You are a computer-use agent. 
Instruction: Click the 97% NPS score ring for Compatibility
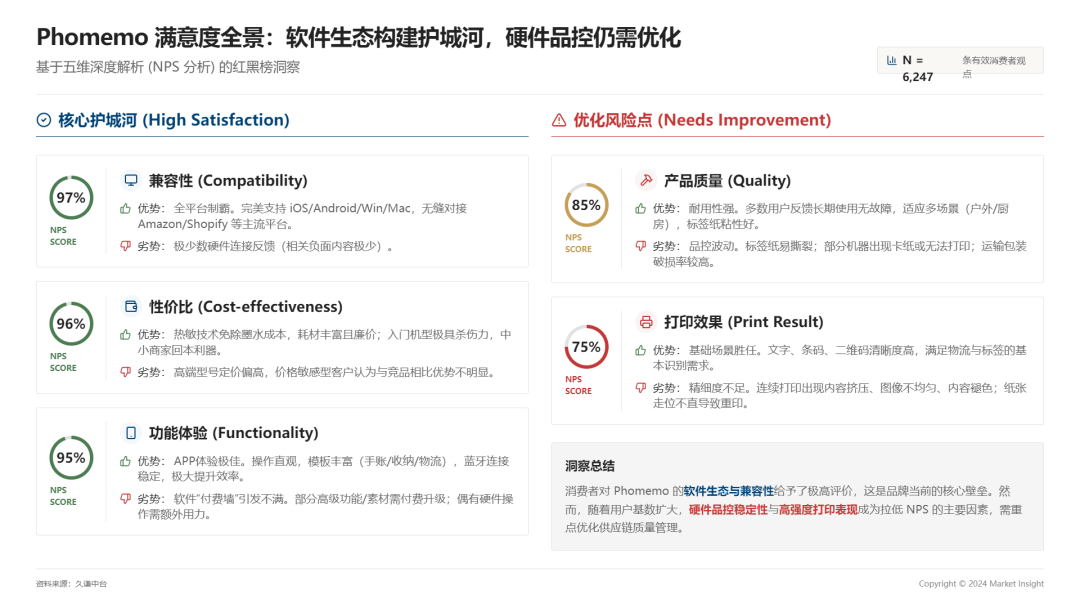point(70,197)
